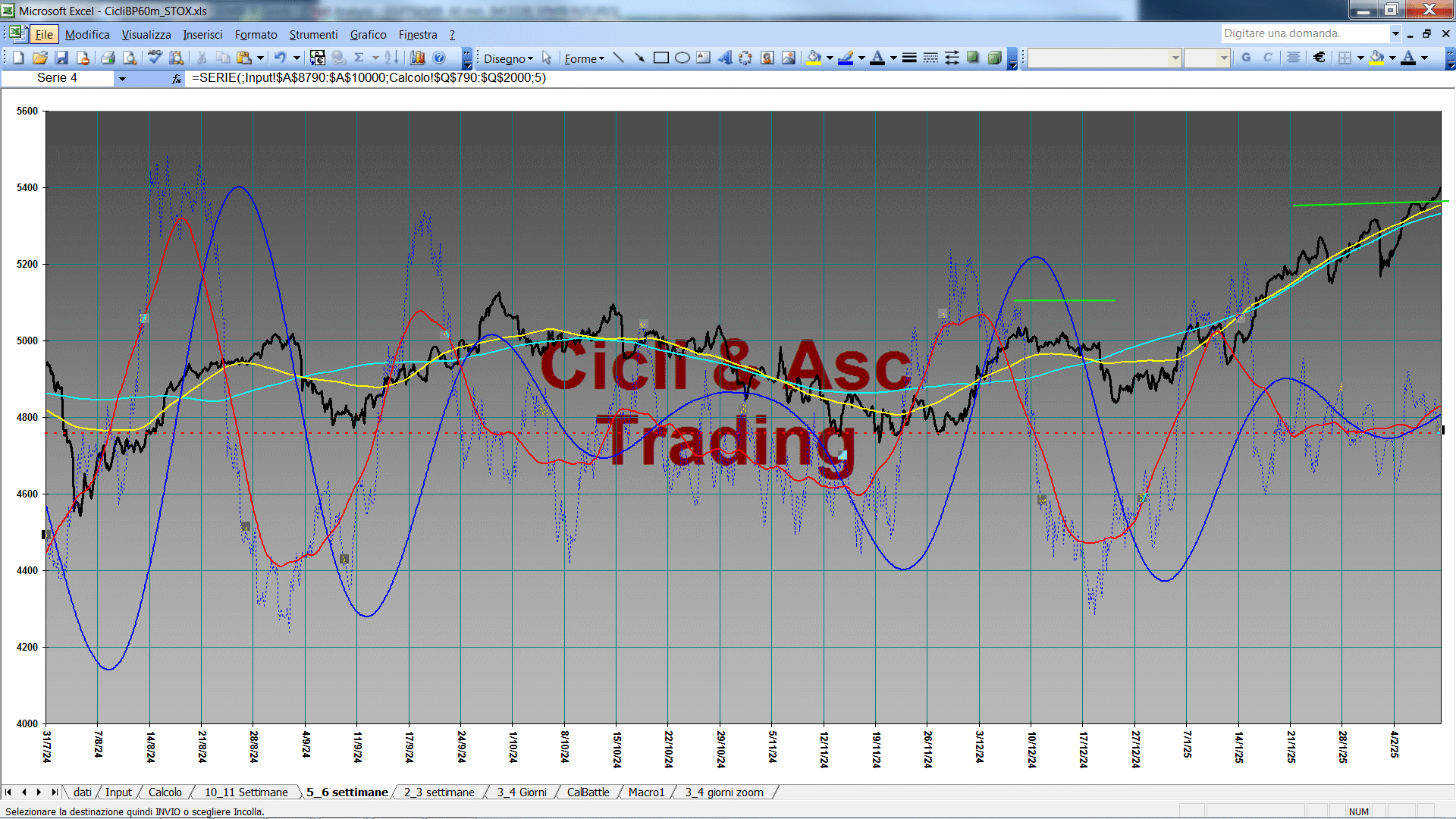The image size is (1456, 819).
Task: Apply black font color in drawing toolbar
Action: click(x=877, y=58)
